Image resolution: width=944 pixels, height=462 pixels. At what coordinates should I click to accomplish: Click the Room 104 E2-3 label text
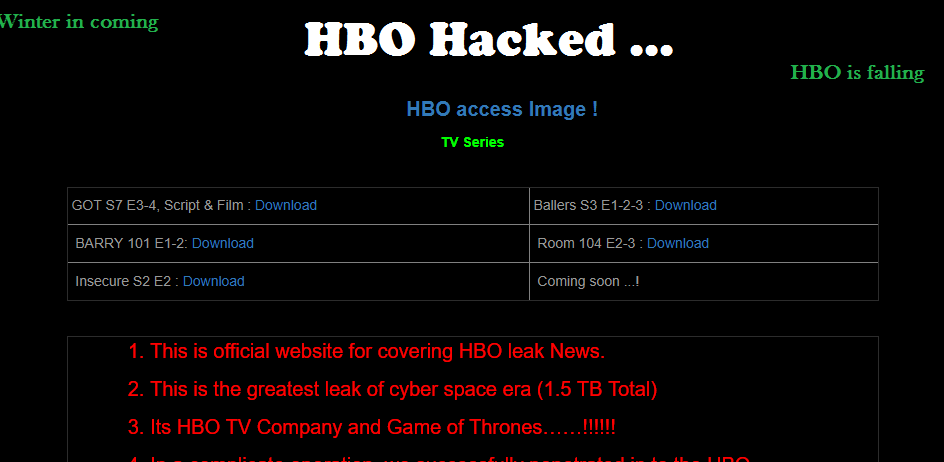[x=590, y=243]
